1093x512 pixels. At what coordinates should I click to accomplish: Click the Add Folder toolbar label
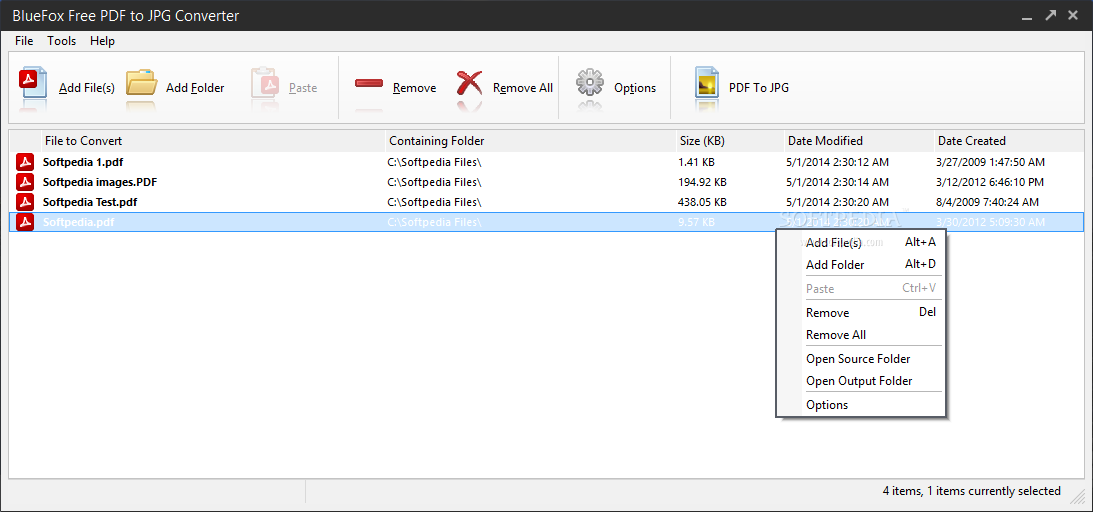click(195, 88)
